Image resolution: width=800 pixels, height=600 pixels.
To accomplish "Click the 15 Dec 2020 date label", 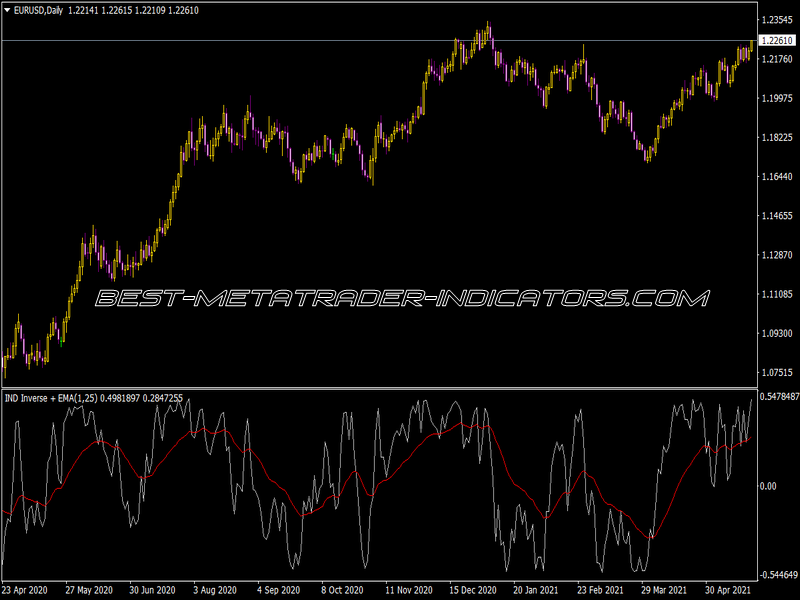I will pyautogui.click(x=472, y=590).
